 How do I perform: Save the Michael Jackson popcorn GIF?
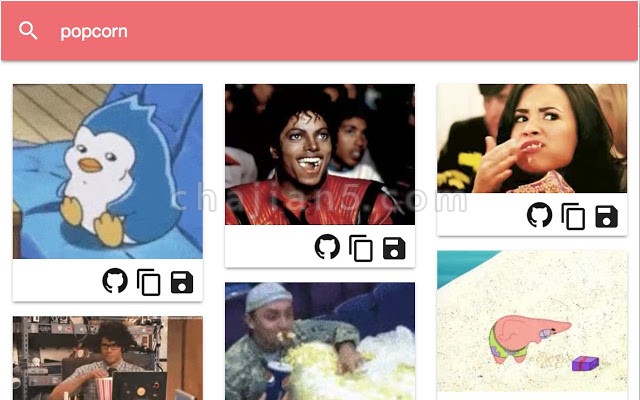(x=394, y=248)
